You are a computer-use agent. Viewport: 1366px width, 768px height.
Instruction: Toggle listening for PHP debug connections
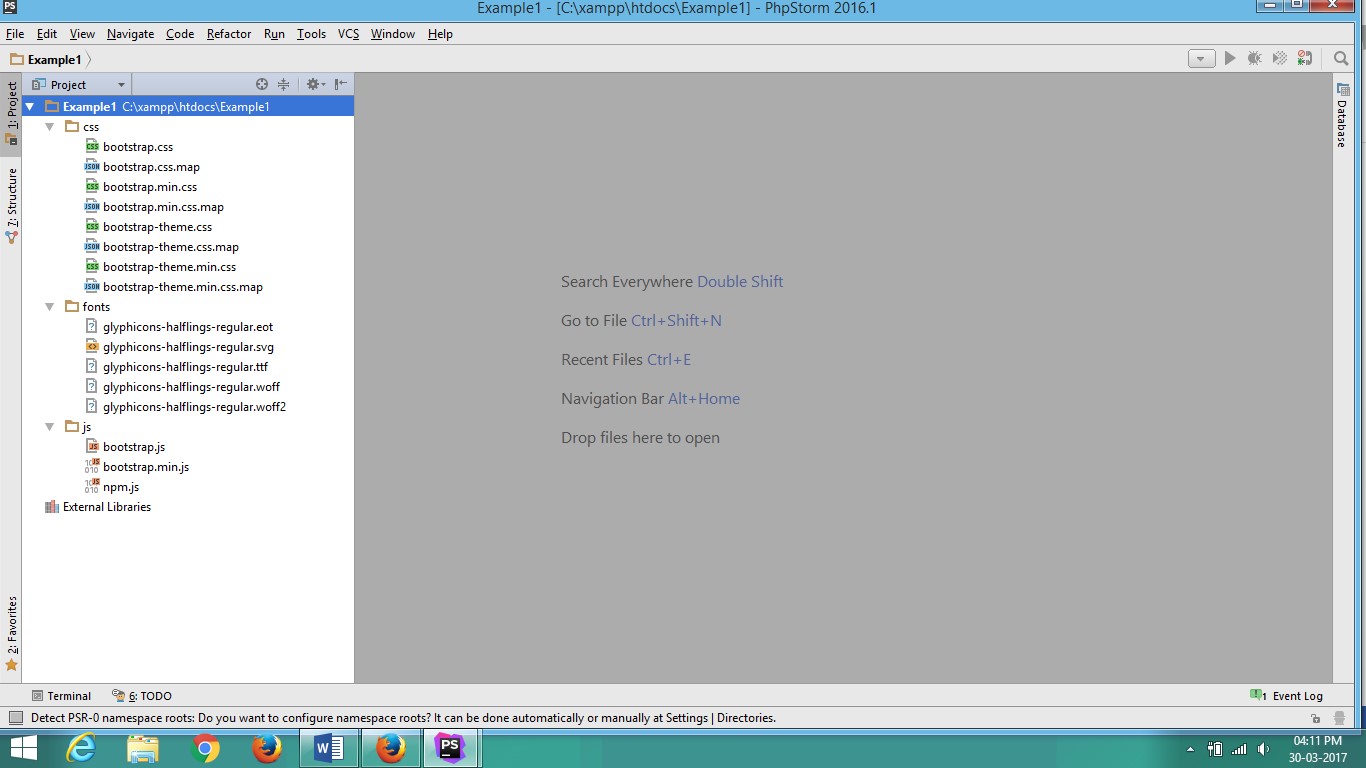pyautogui.click(x=1304, y=59)
